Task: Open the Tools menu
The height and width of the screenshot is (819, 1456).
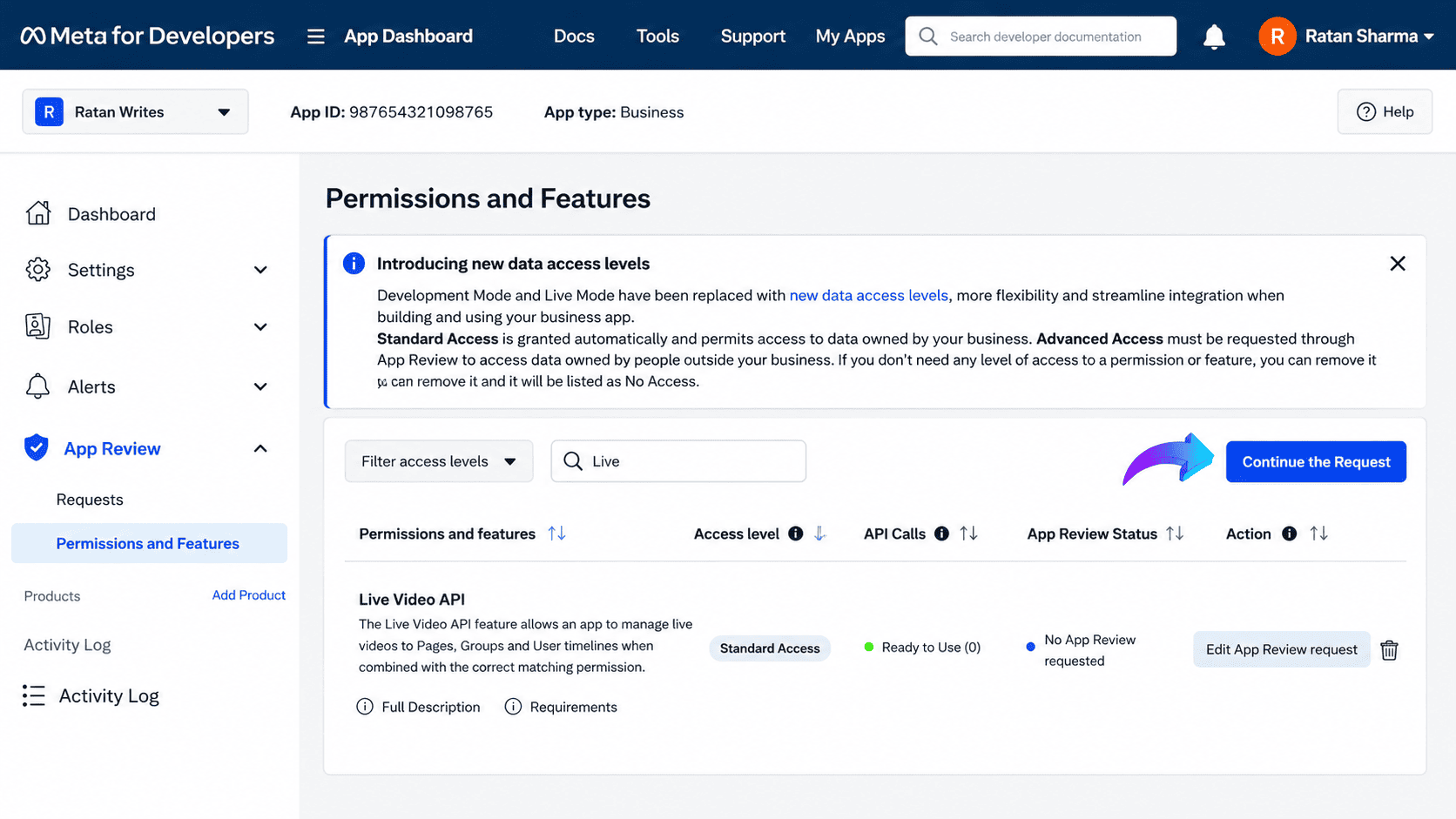Action: [657, 36]
